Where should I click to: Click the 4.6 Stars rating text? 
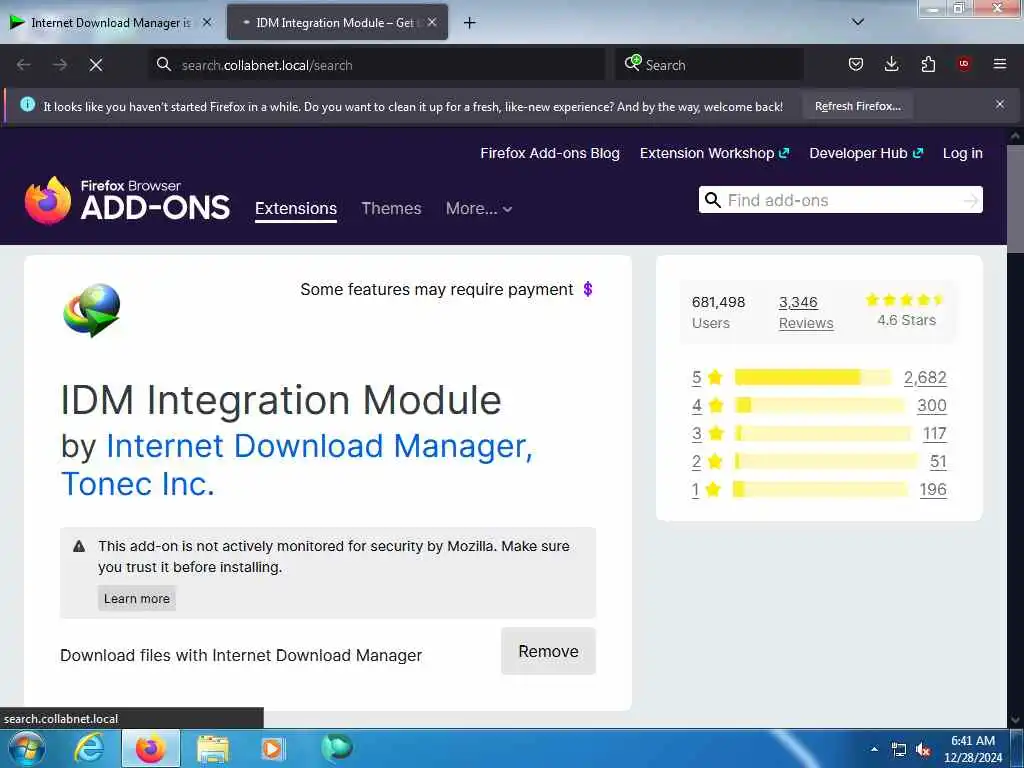906,320
